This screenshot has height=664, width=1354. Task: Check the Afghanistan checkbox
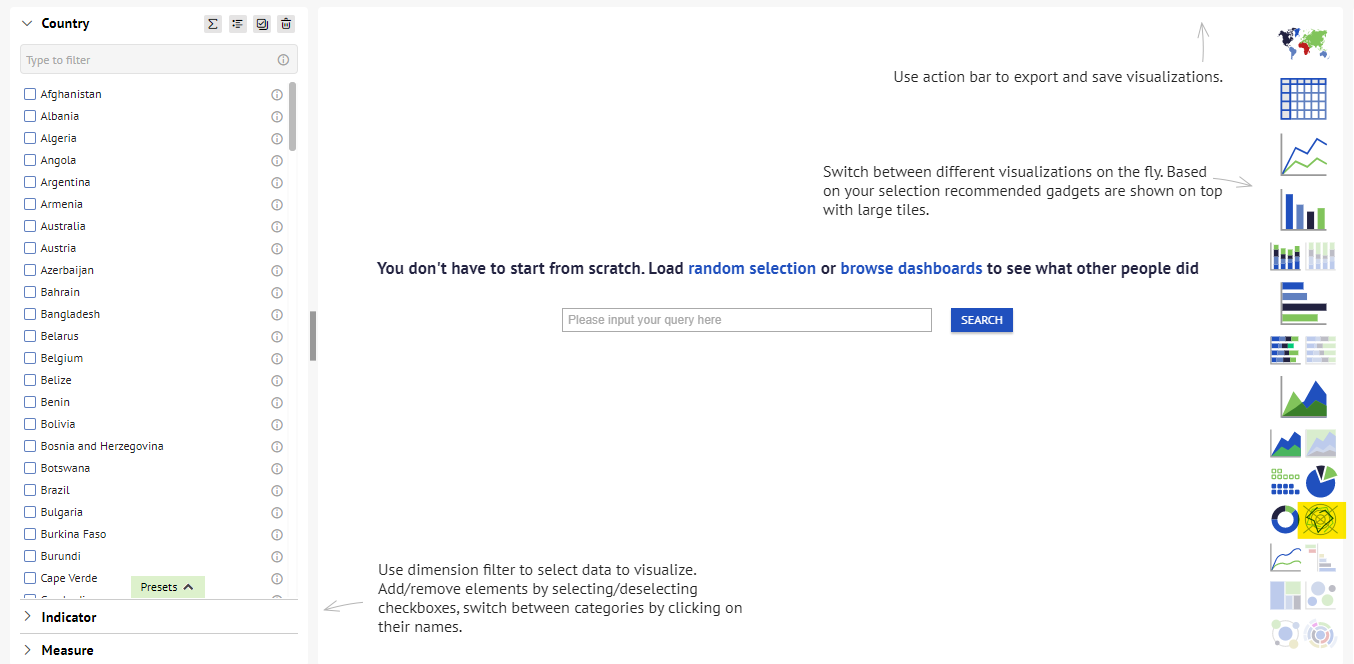tap(30, 94)
